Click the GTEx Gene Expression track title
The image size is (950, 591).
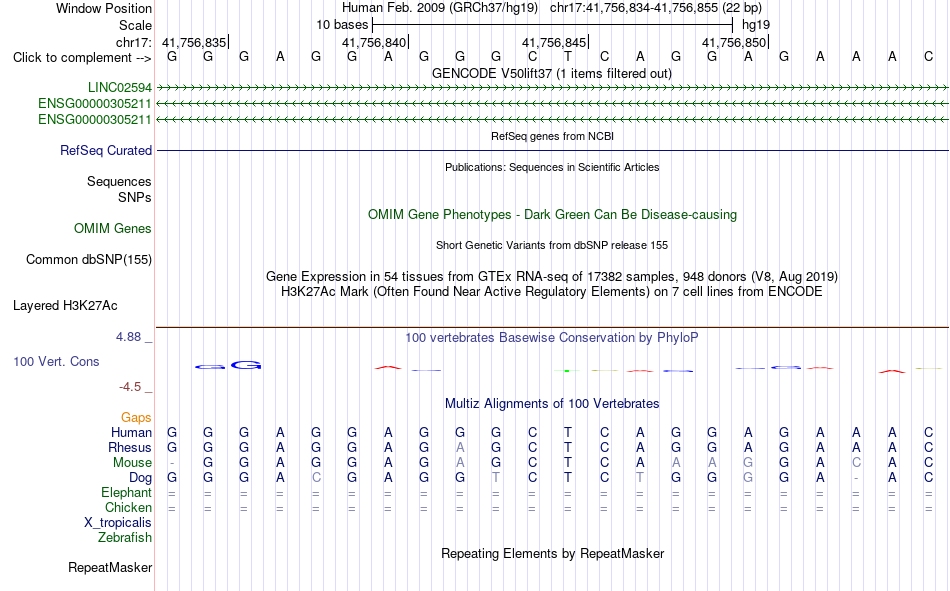click(x=552, y=276)
